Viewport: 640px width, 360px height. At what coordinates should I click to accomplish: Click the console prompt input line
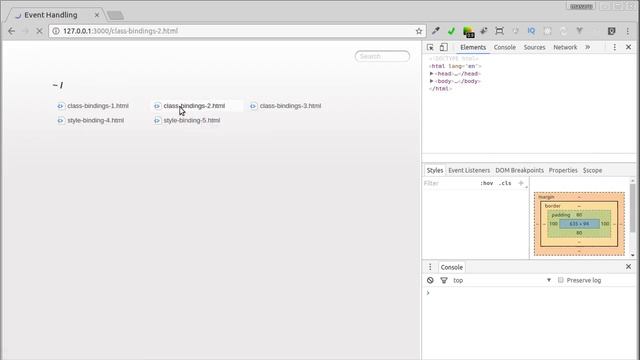coord(531,293)
